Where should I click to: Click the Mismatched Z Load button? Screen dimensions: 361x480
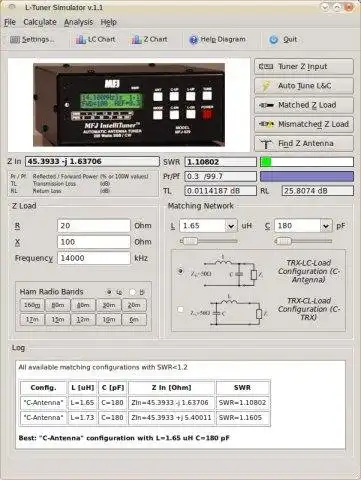304,124
